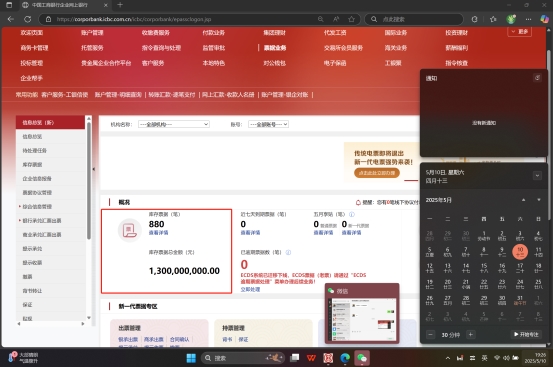Collapse the left sidebar with the arrow handle

point(93,169)
